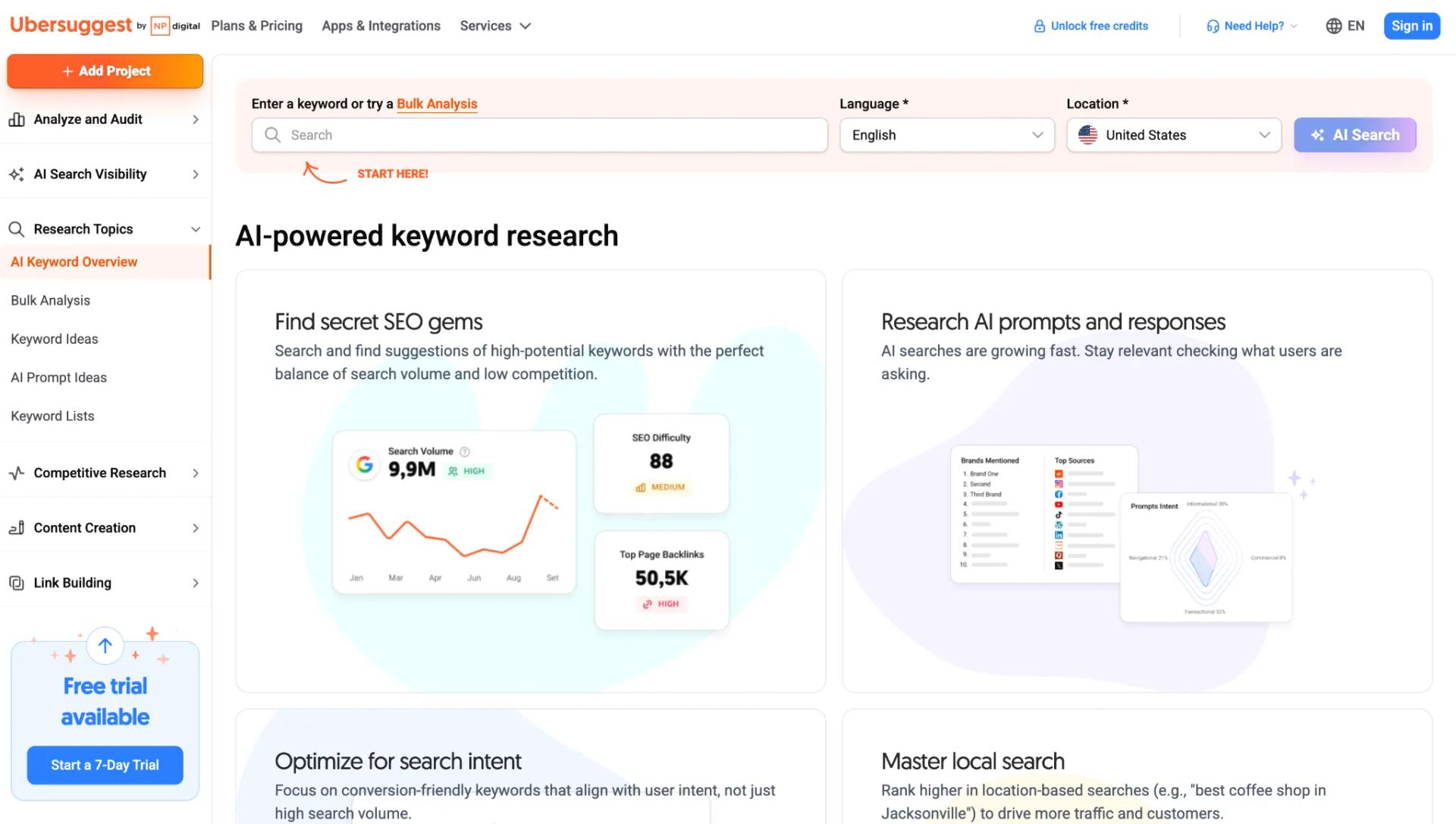Click the Analyze and Audit chart icon
Viewport: 1456px width, 824px height.
pyautogui.click(x=17, y=119)
